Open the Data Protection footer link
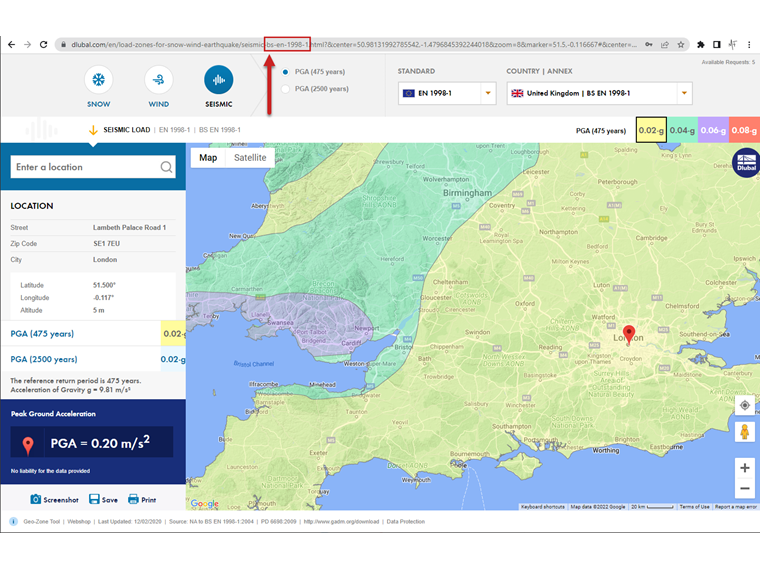 point(406,522)
